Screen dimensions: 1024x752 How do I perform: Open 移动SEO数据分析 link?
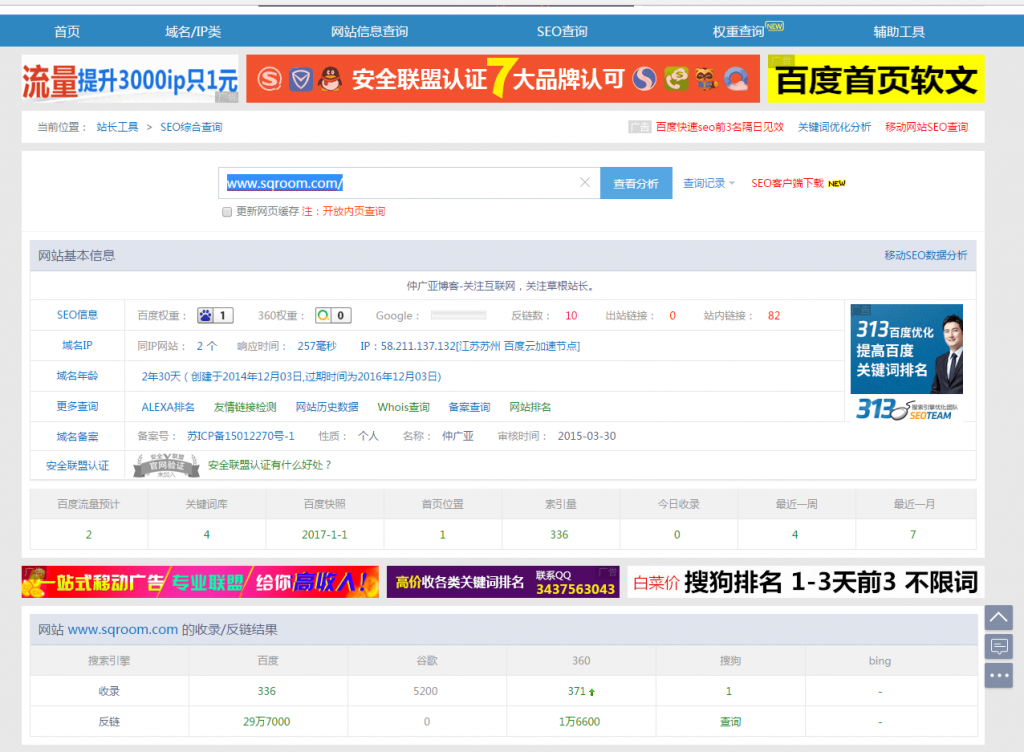926,255
